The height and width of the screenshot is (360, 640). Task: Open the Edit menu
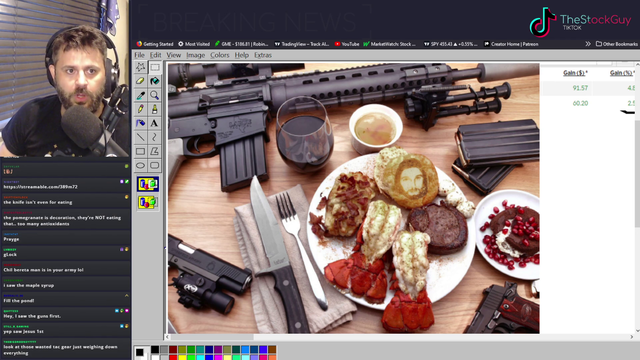point(155,55)
